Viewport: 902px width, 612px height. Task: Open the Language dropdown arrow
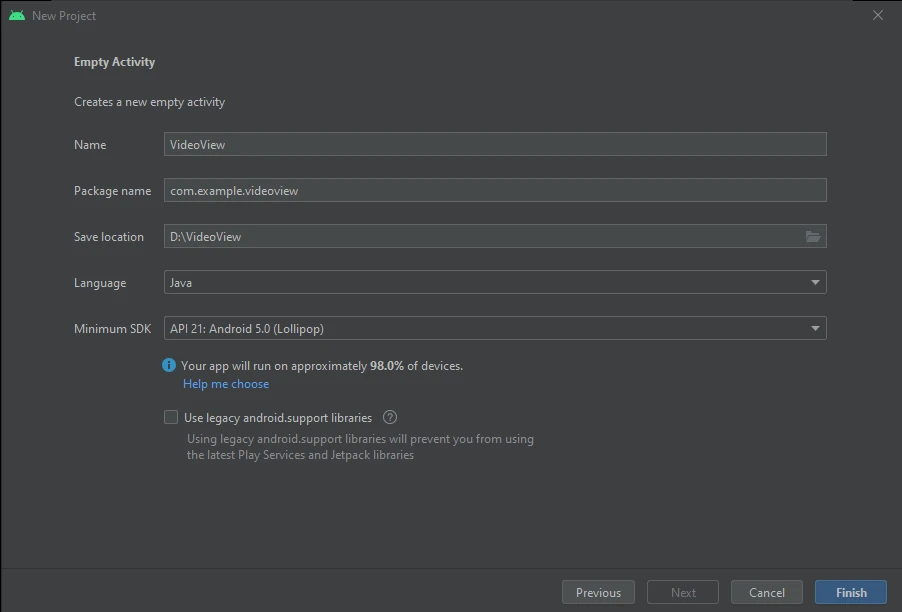pyautogui.click(x=816, y=282)
